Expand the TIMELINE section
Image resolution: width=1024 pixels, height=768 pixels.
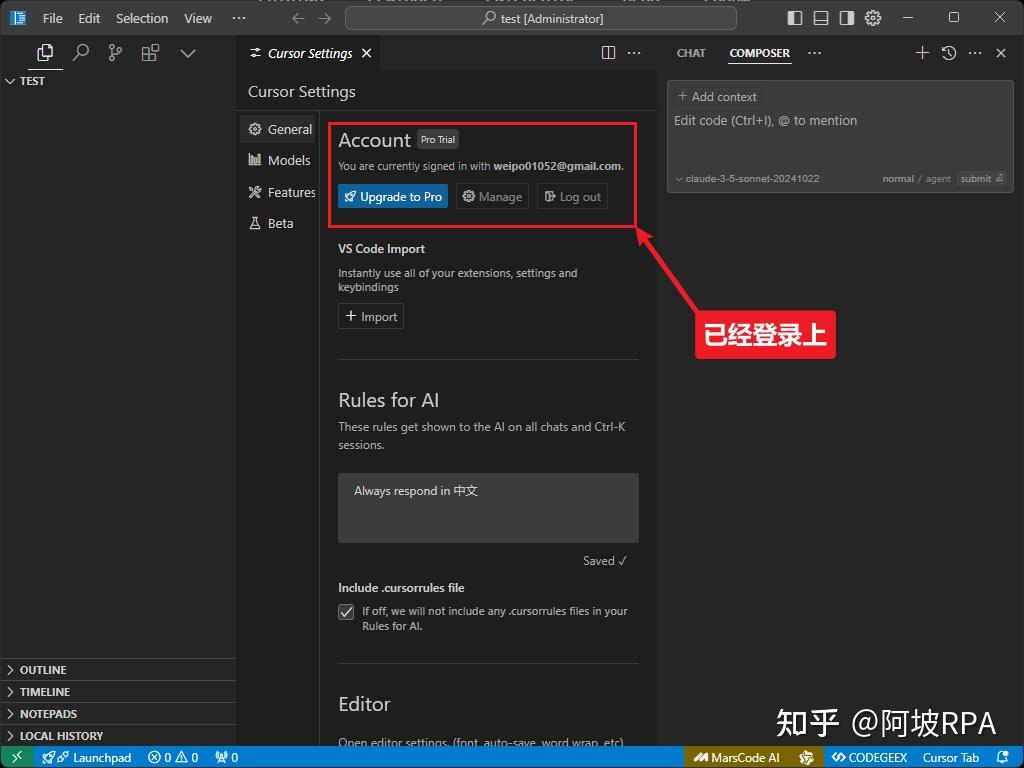[x=45, y=692]
